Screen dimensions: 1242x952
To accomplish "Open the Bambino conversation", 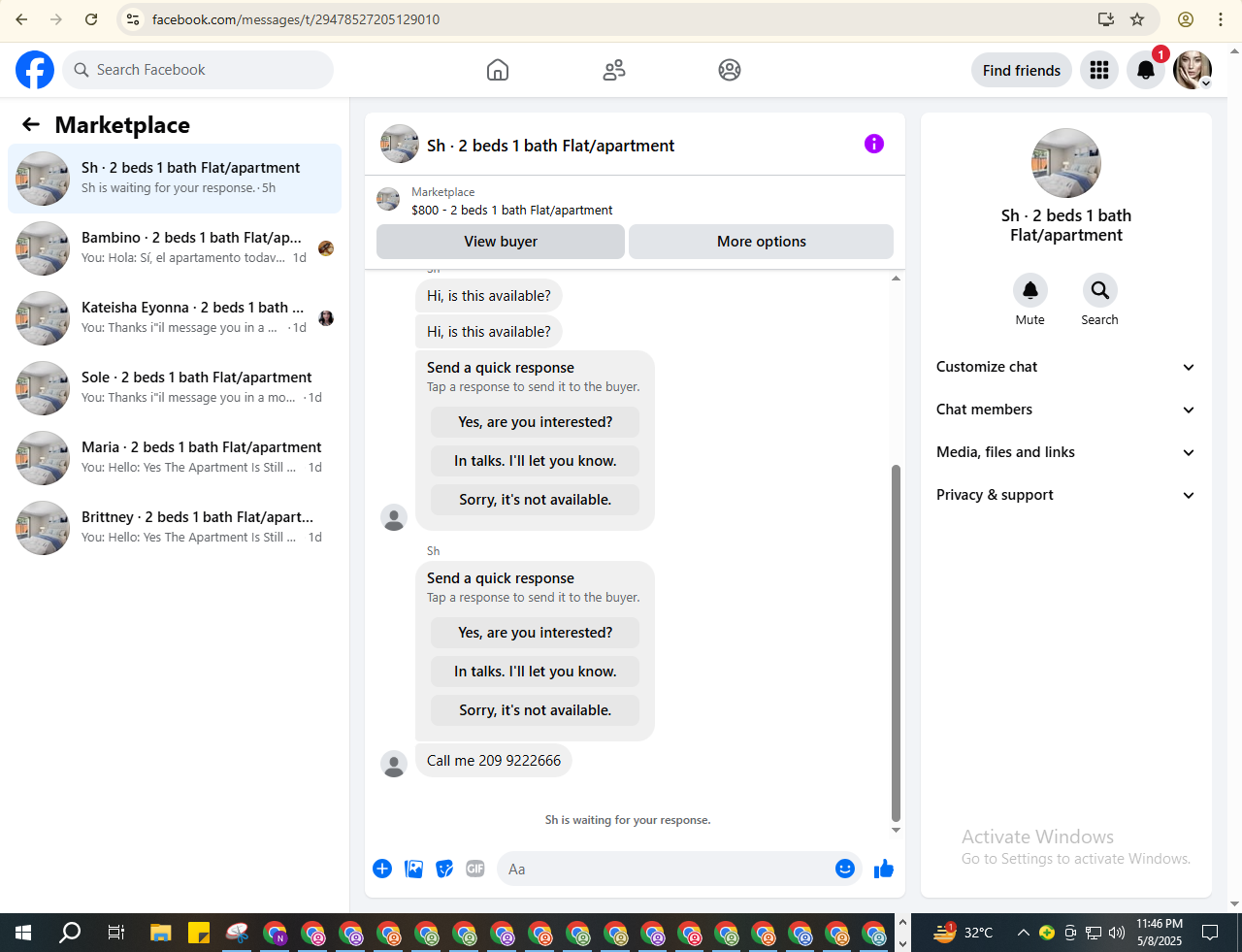I will 175,248.
